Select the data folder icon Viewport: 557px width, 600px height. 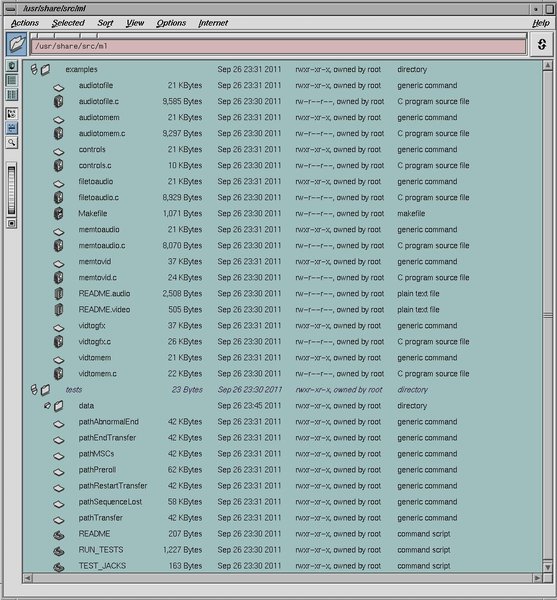point(59,406)
